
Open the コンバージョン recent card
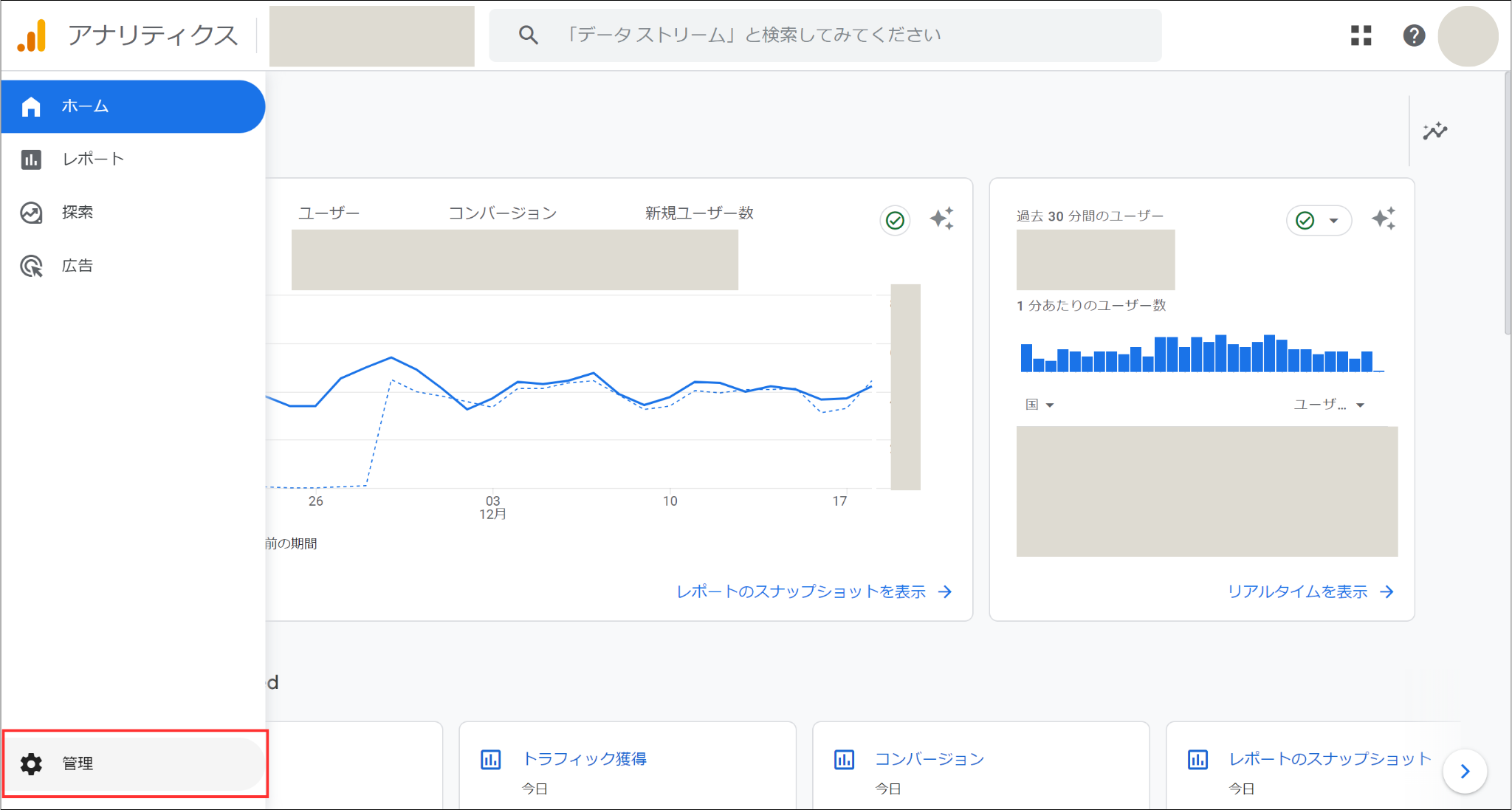tap(981, 765)
